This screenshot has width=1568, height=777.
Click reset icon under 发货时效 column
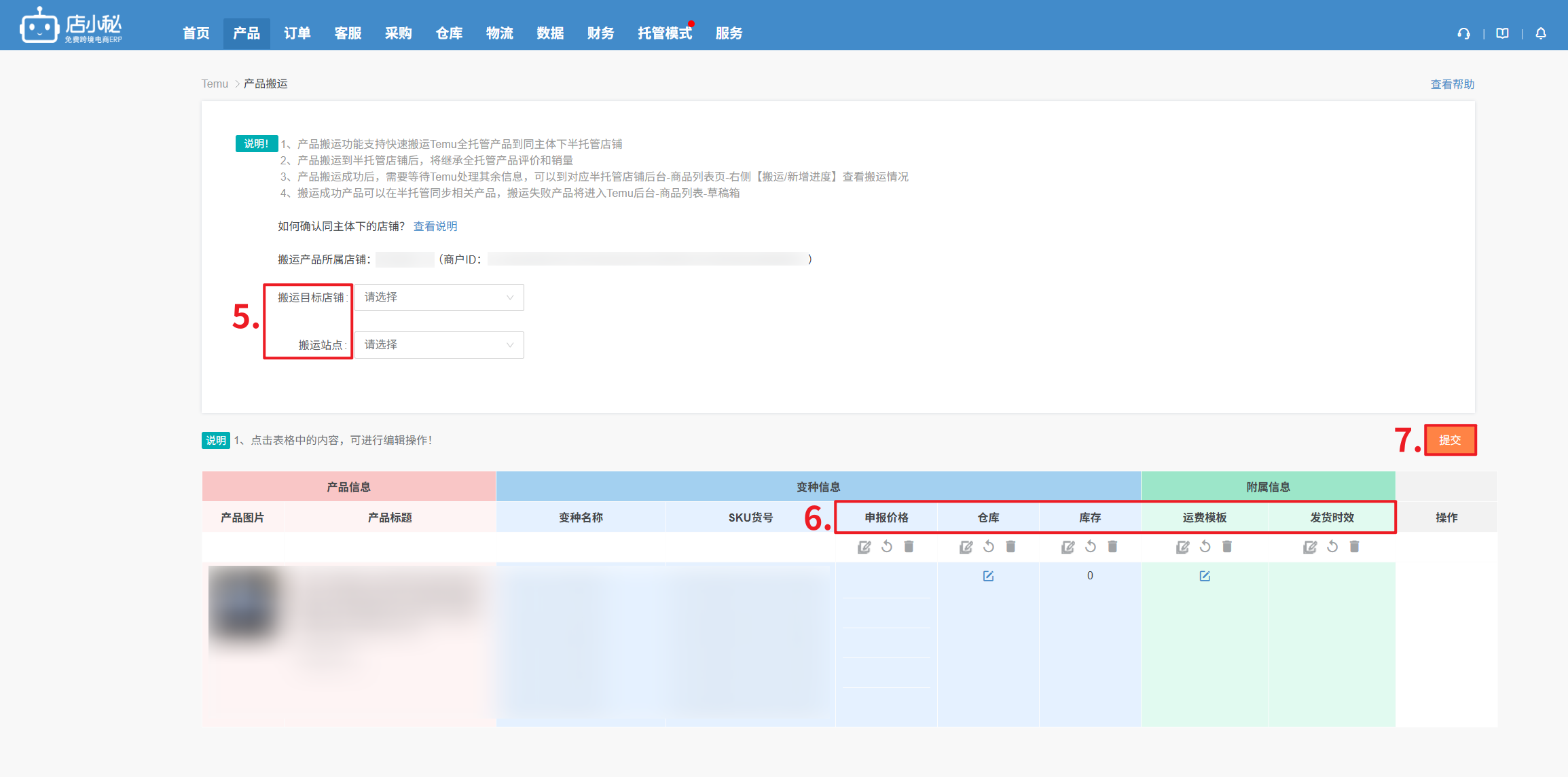pos(1332,547)
